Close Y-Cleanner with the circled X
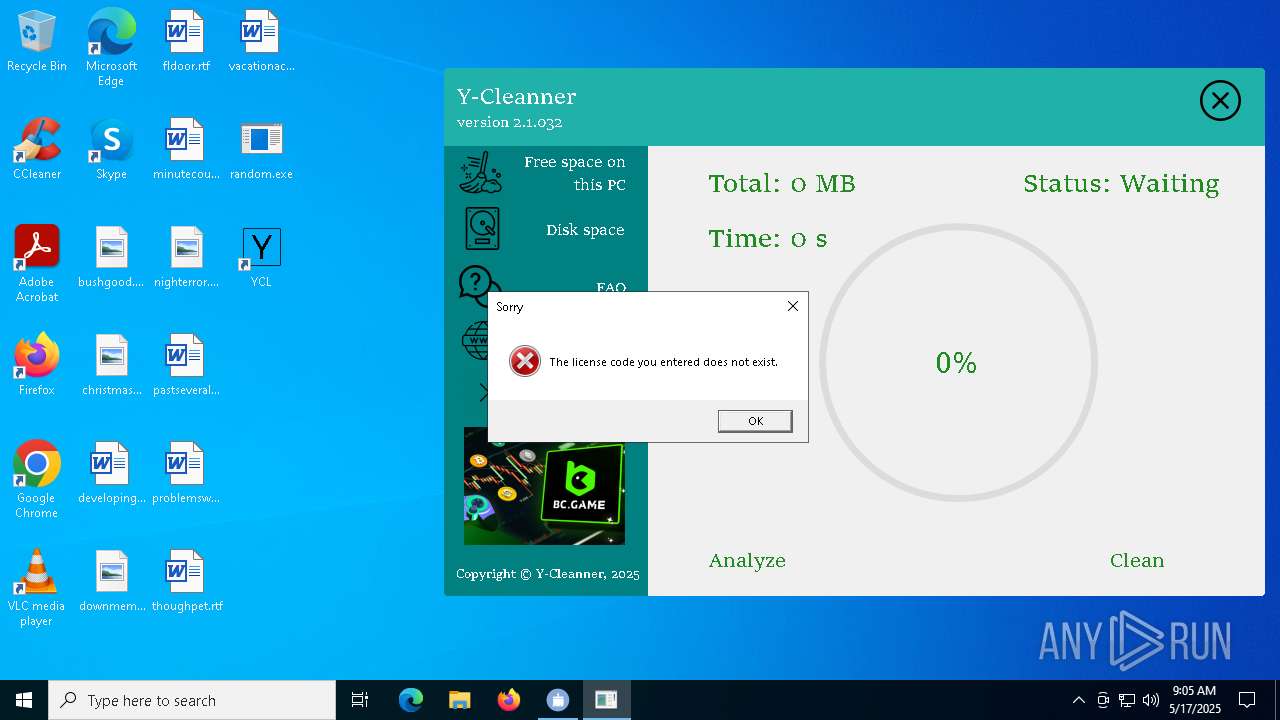The height and width of the screenshot is (720, 1280). click(x=1220, y=101)
